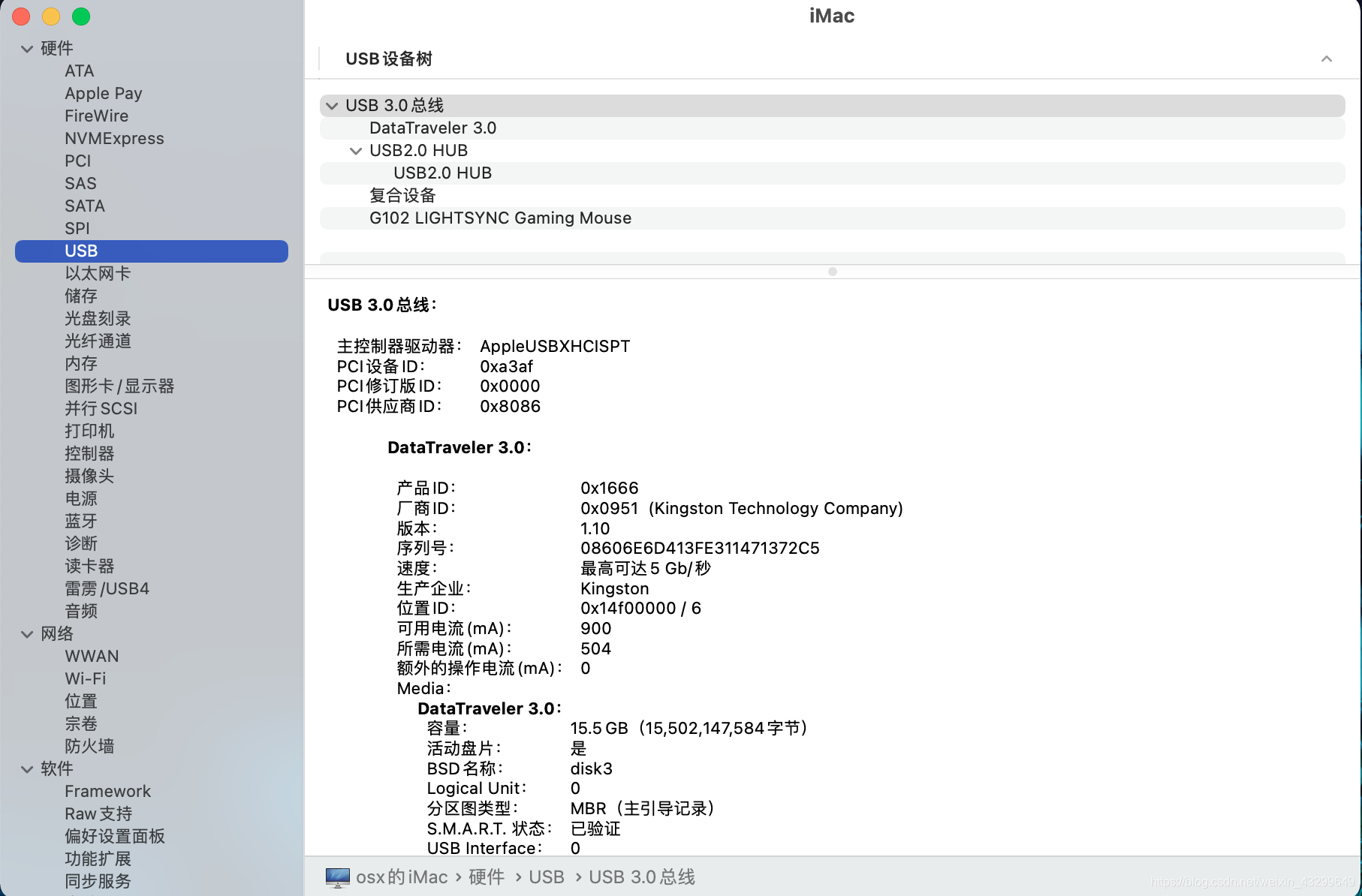1362x896 pixels.
Task: Open 功能扩展 under 软件
Action: [98, 859]
